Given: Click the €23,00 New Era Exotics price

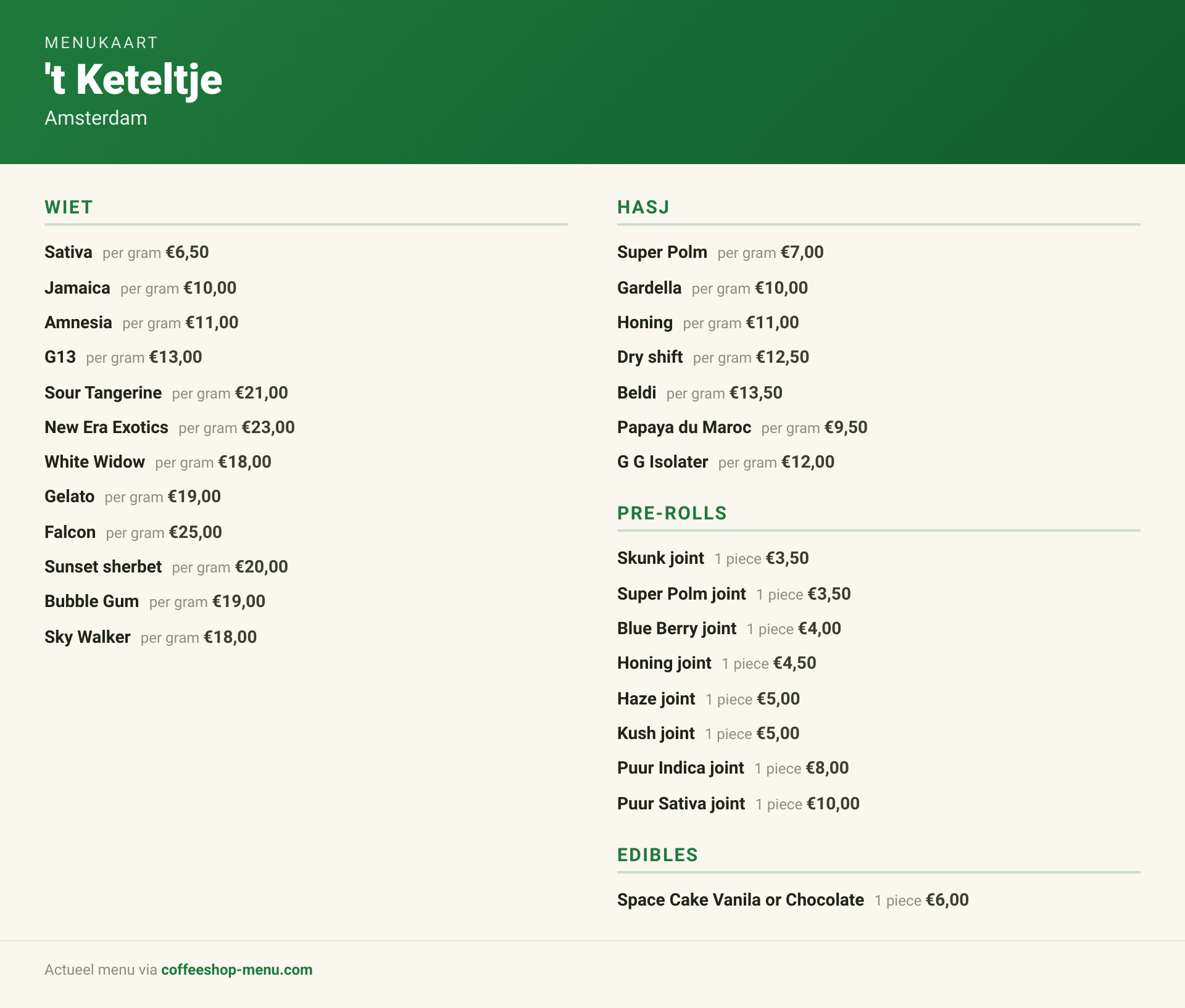Looking at the screenshot, I should tap(268, 428).
